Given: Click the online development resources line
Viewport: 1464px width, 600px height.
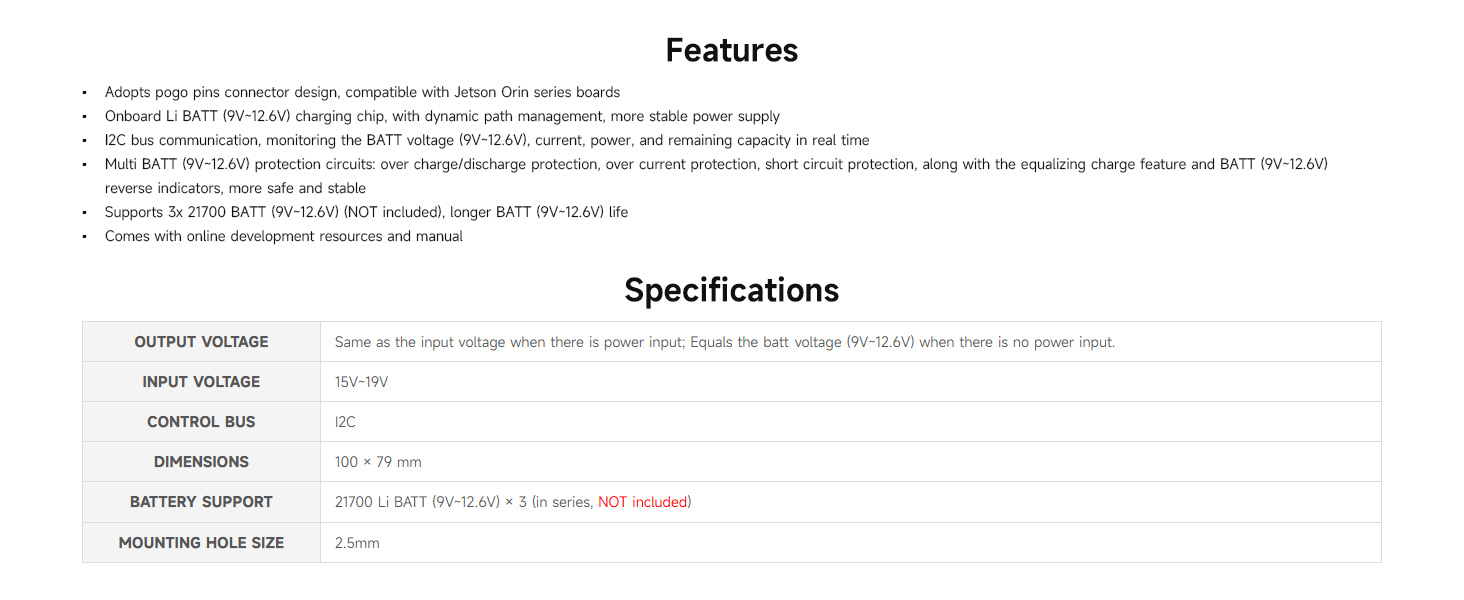Looking at the screenshot, I should coord(284,237).
